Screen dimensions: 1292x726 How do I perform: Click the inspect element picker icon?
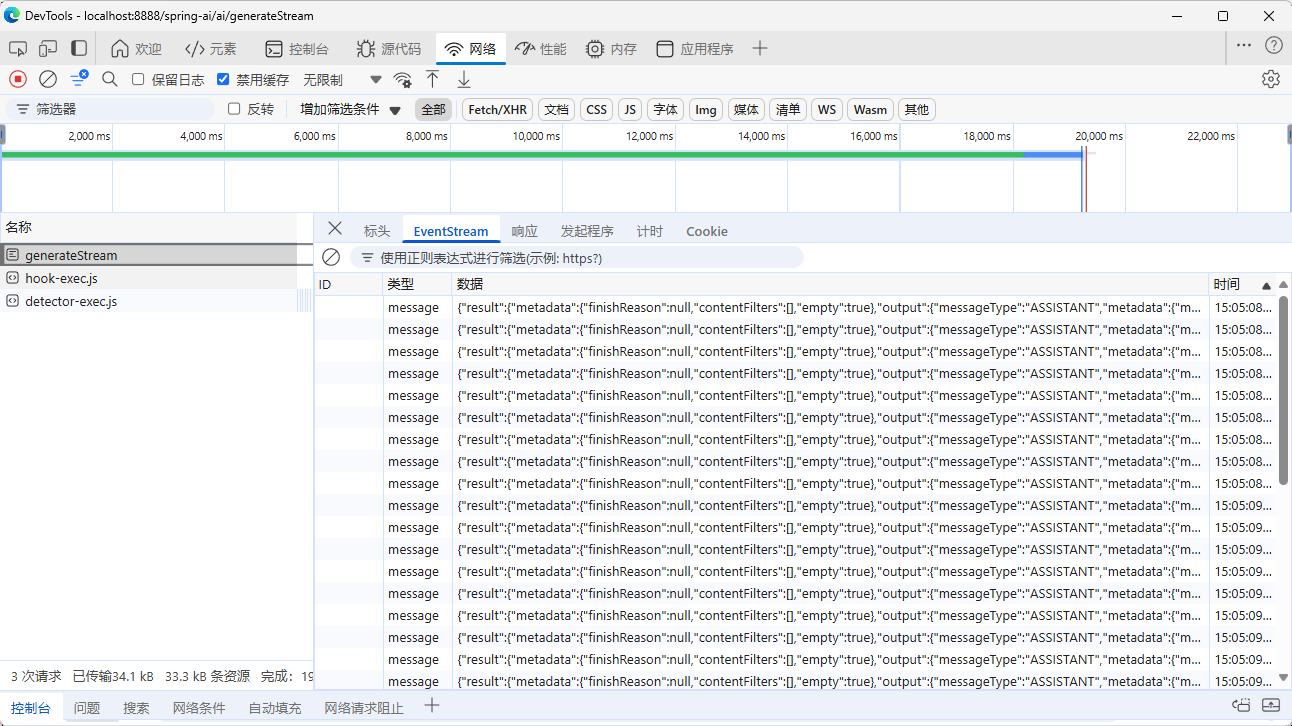[x=18, y=48]
